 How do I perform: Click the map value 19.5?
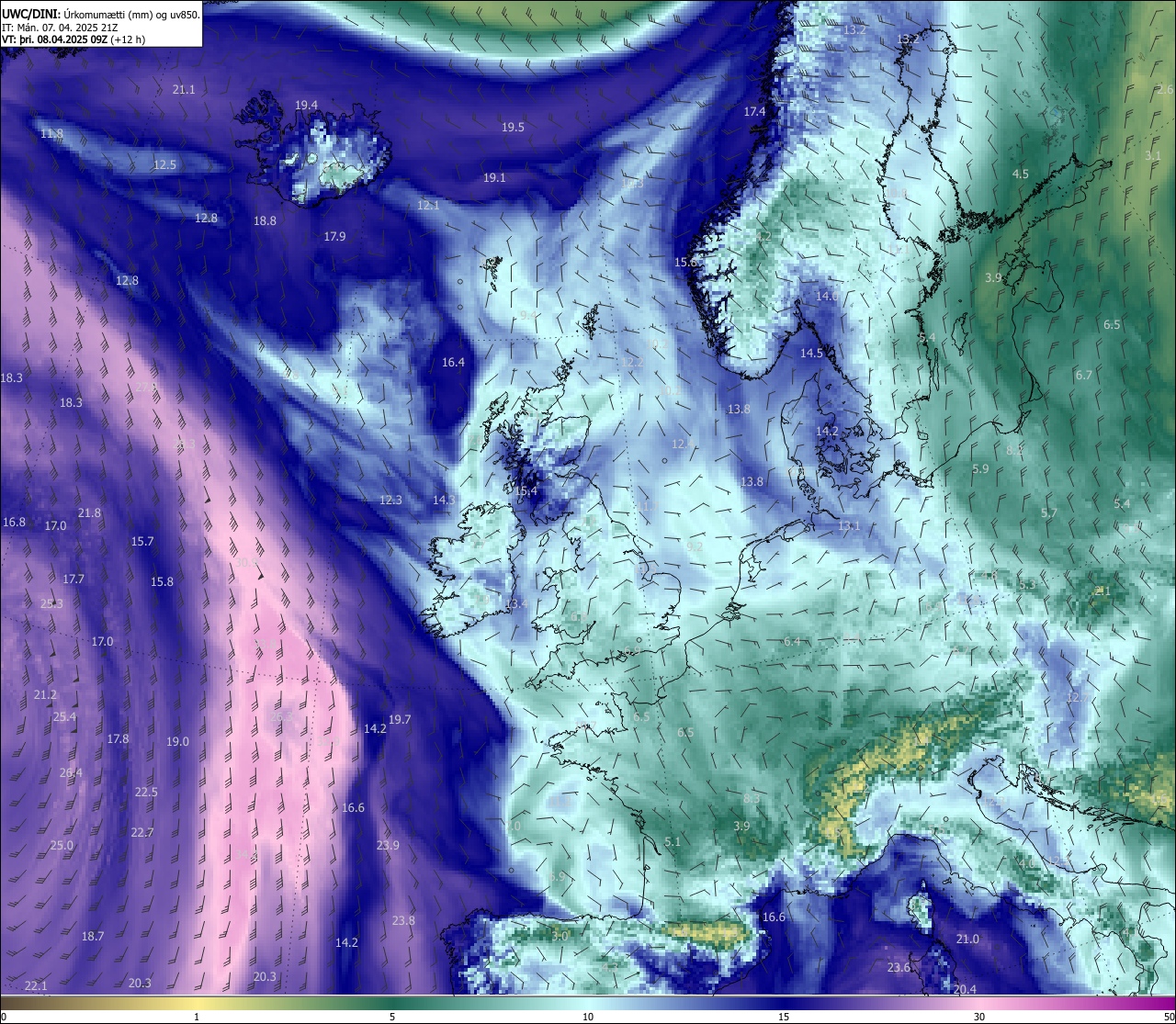coord(513,128)
